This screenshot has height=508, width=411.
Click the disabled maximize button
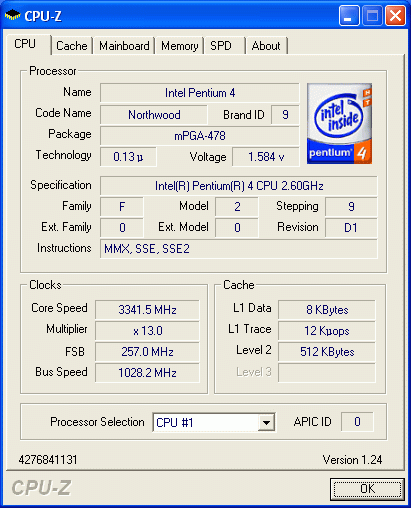pos(372,15)
